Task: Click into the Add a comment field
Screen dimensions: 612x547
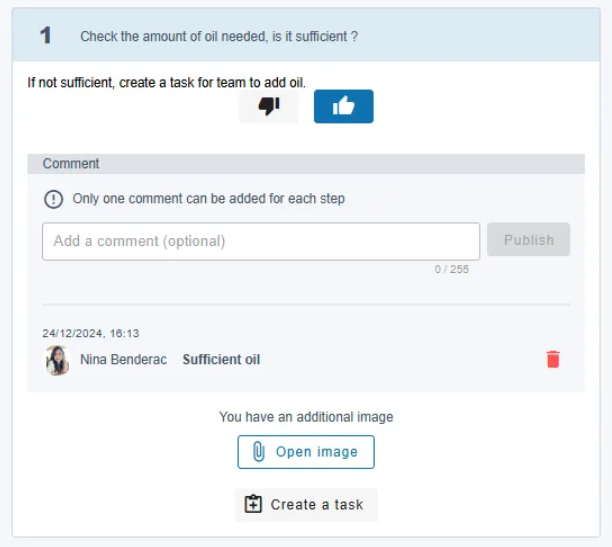Action: [x=261, y=241]
